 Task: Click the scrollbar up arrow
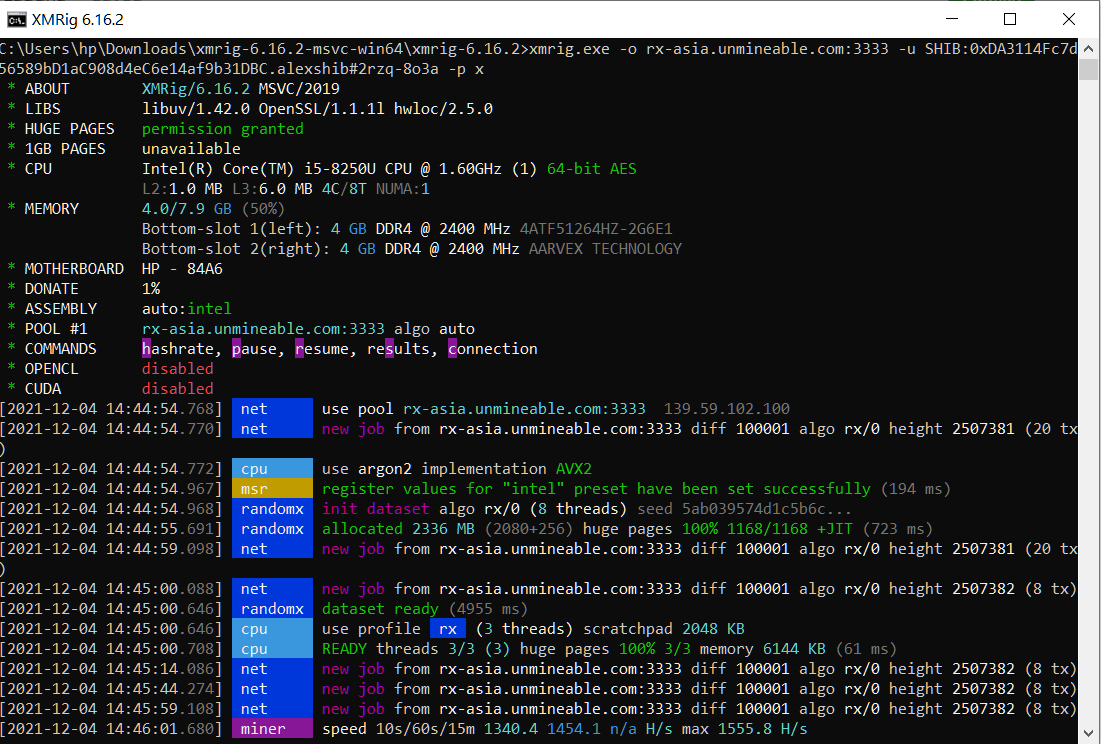pos(1088,49)
